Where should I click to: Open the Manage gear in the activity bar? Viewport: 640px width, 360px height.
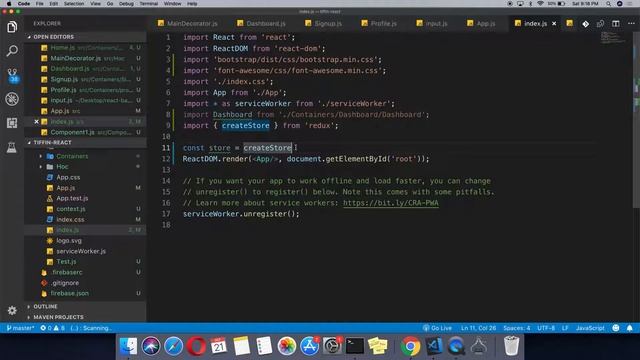[12, 311]
